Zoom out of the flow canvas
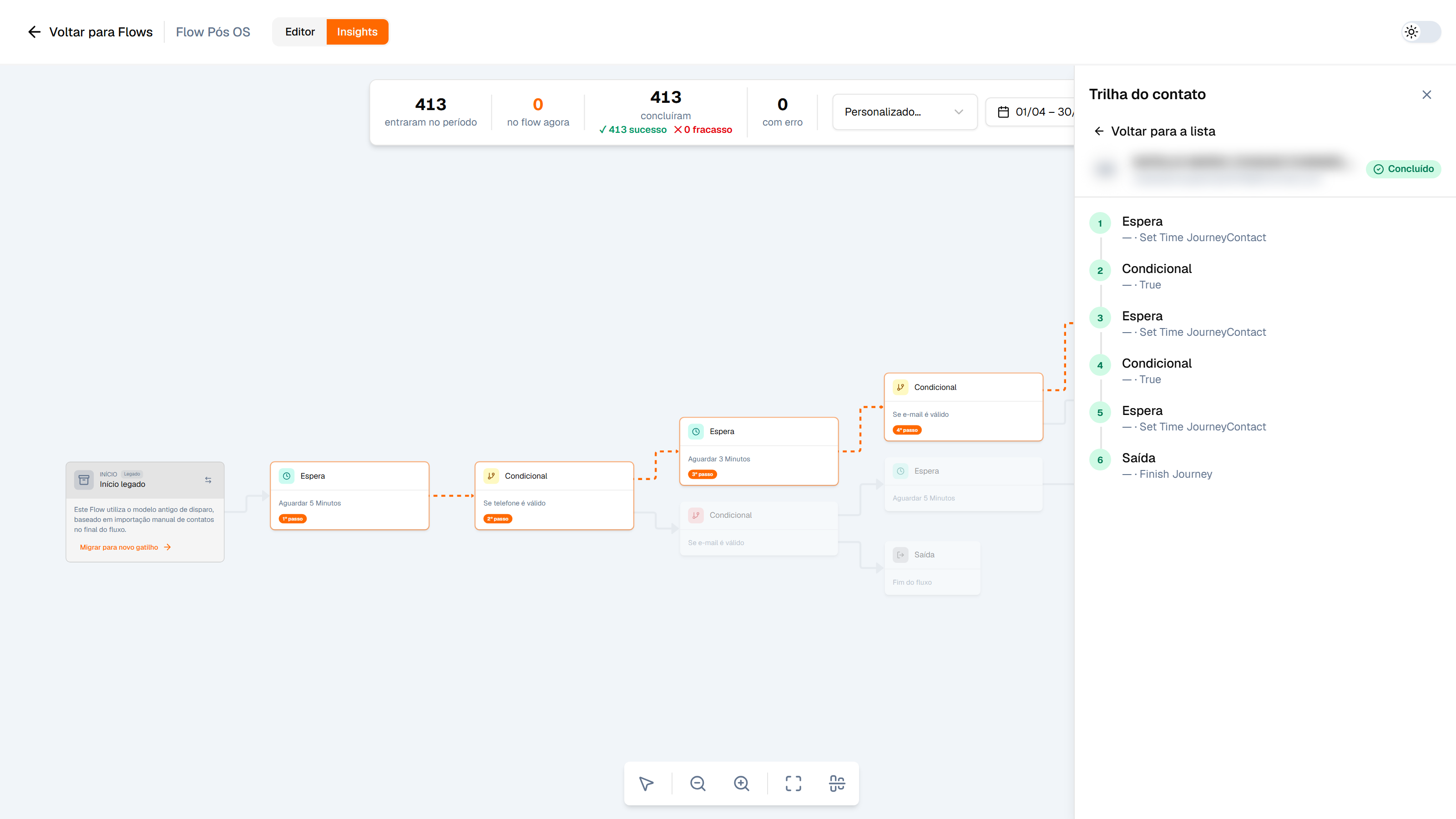 click(x=698, y=784)
